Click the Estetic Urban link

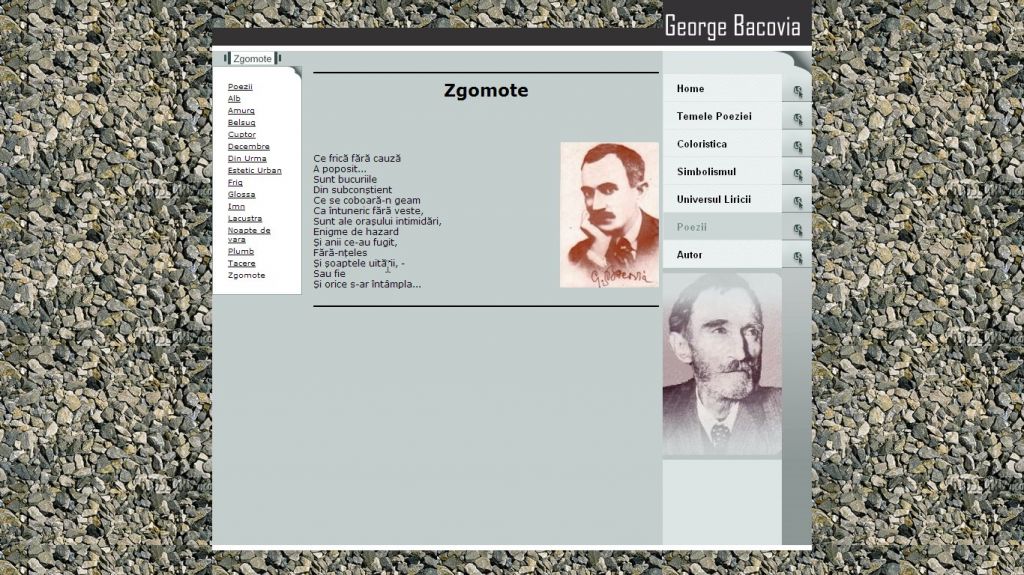click(254, 171)
